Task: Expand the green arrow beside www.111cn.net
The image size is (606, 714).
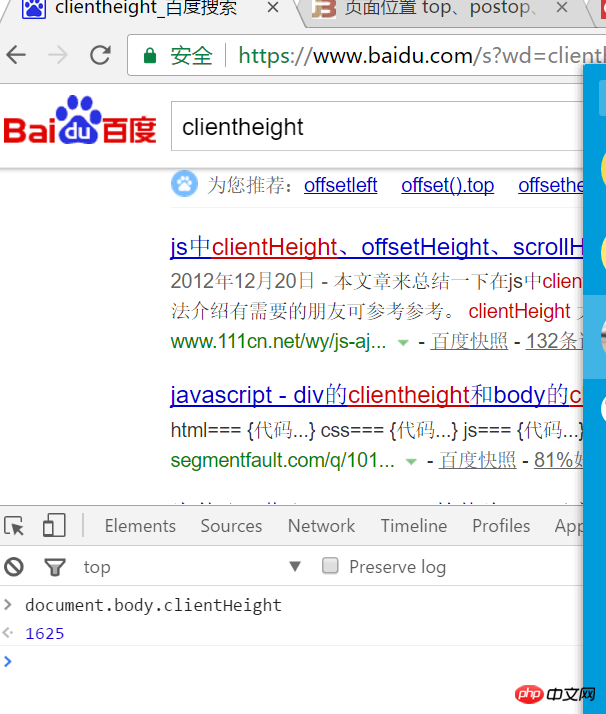Action: (x=403, y=343)
